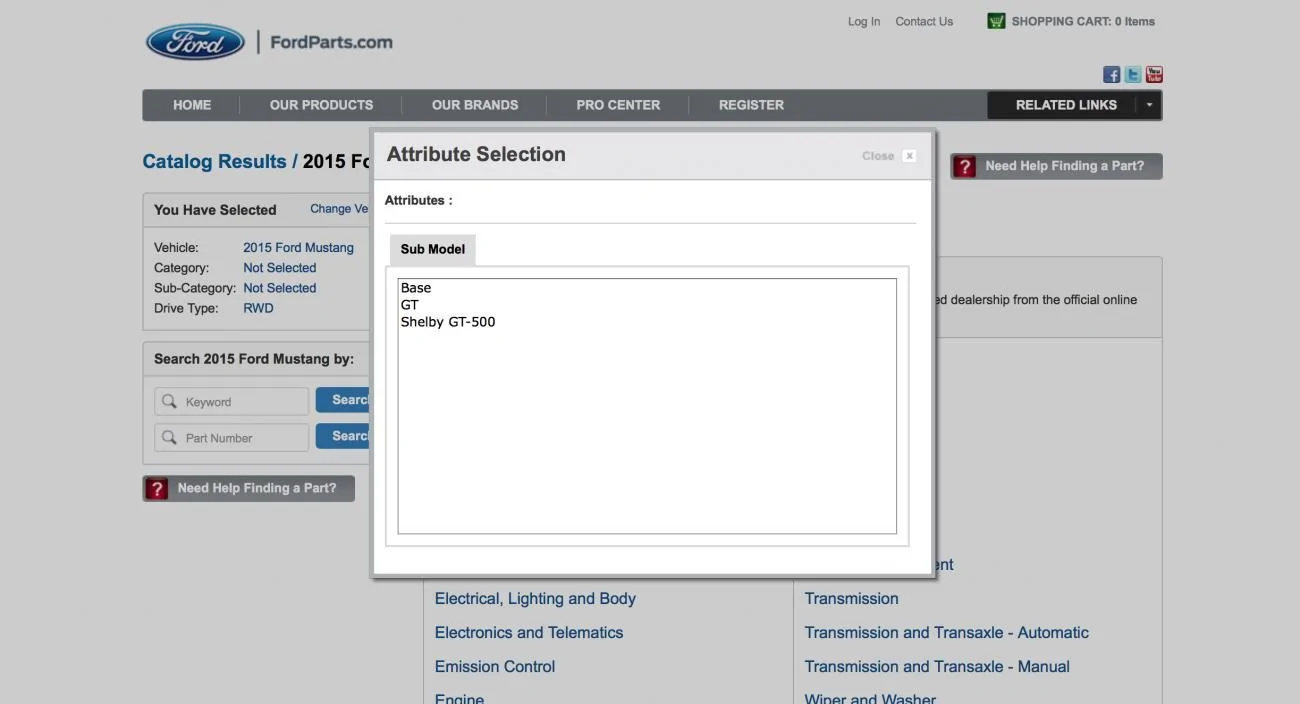1300x704 pixels.
Task: Open the Emission Control category
Action: click(x=495, y=666)
